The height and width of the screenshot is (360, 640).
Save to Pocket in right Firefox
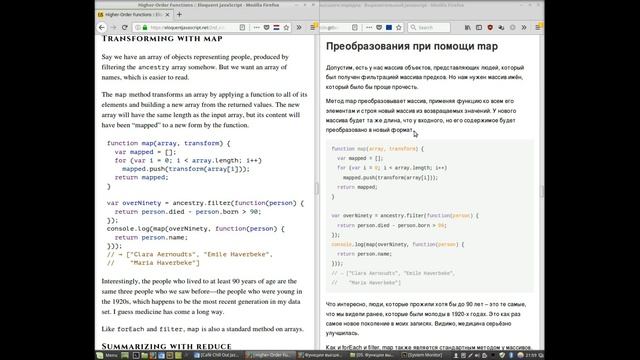(x=379, y=27)
